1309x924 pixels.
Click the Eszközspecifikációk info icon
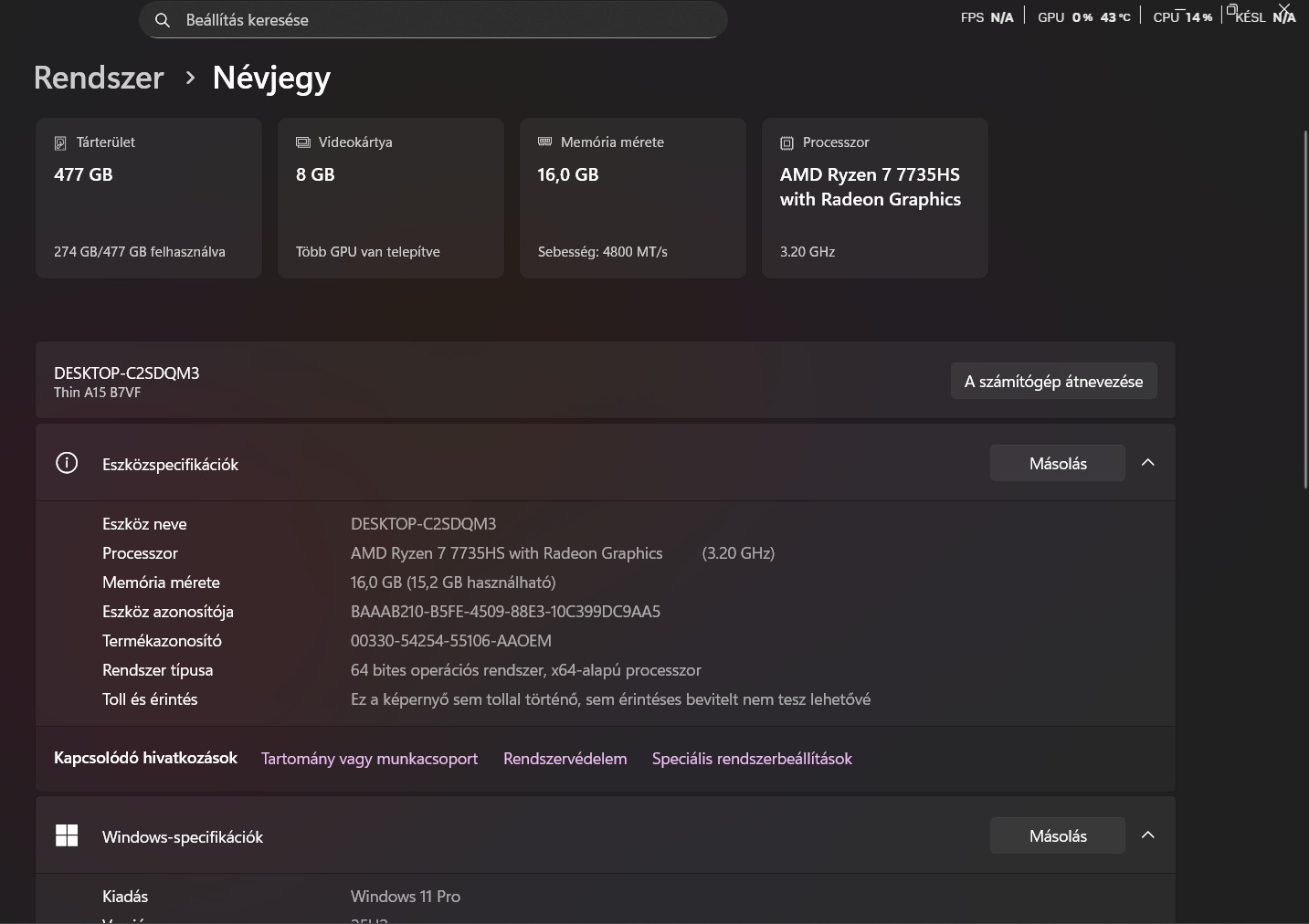[67, 463]
